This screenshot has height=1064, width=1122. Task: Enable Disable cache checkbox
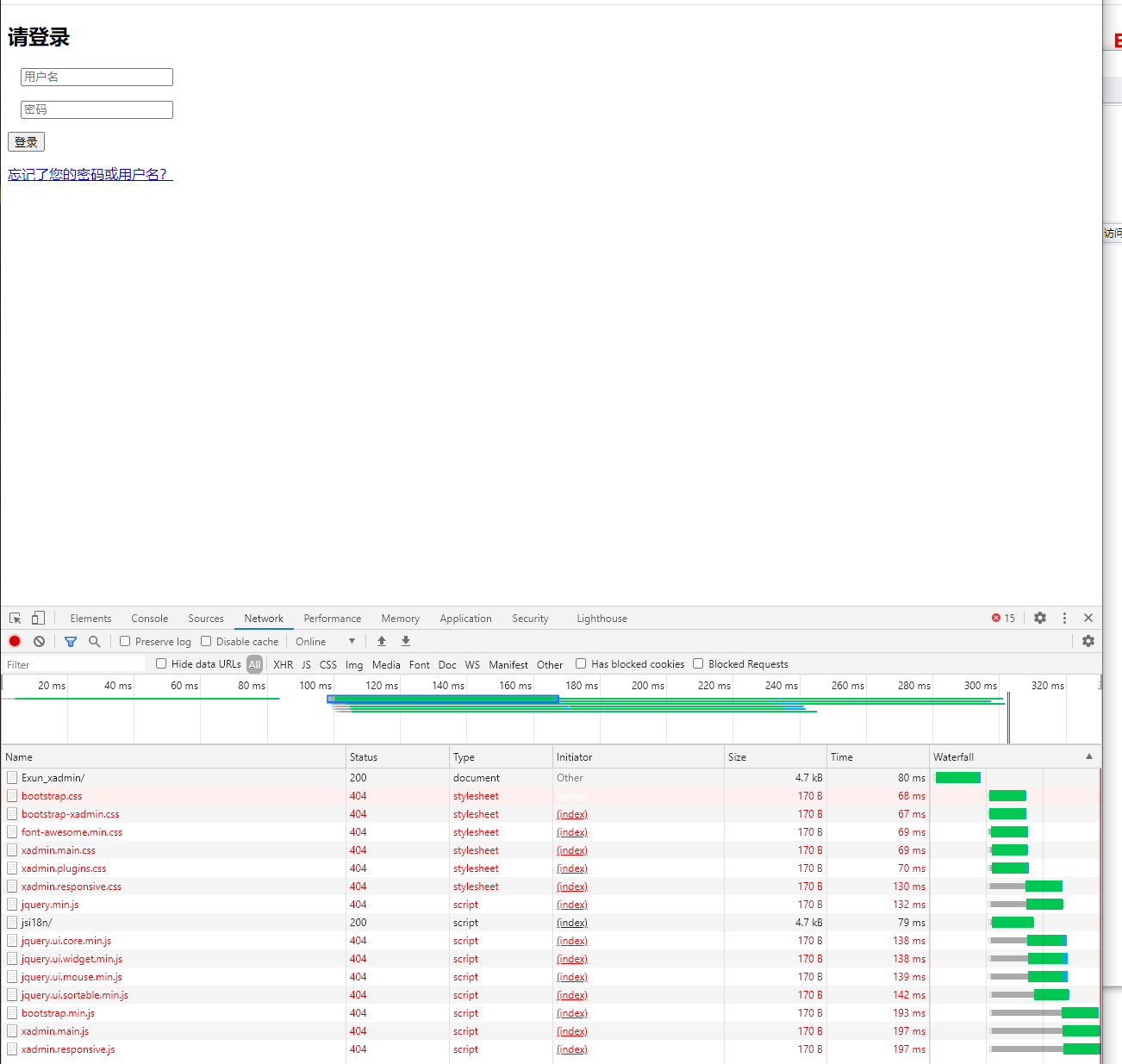pos(206,641)
